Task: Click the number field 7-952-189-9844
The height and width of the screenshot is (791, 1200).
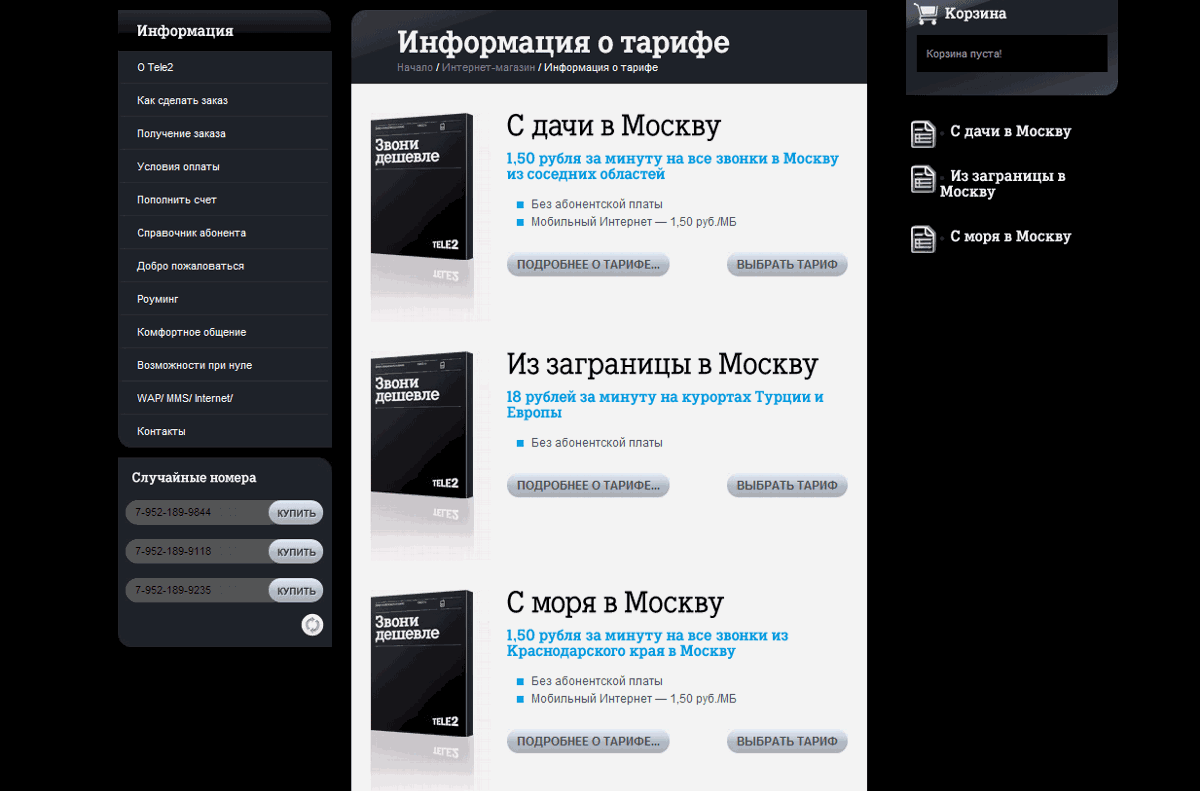Action: pos(197,513)
